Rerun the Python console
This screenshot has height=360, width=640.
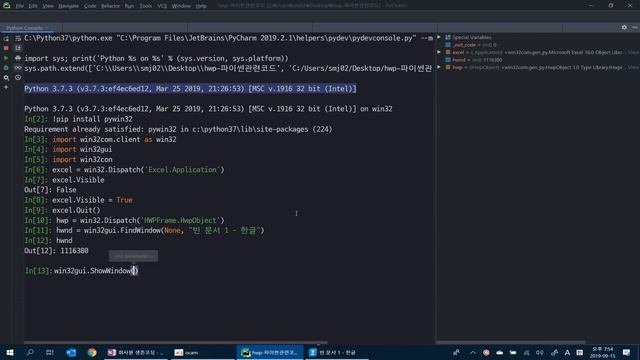[6, 38]
